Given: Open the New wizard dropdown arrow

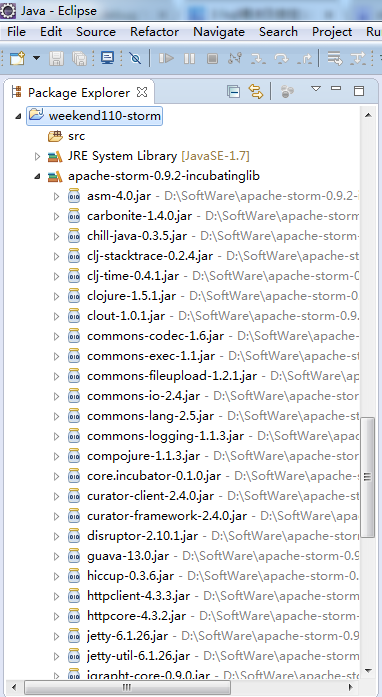Looking at the screenshot, I should tap(36, 58).
